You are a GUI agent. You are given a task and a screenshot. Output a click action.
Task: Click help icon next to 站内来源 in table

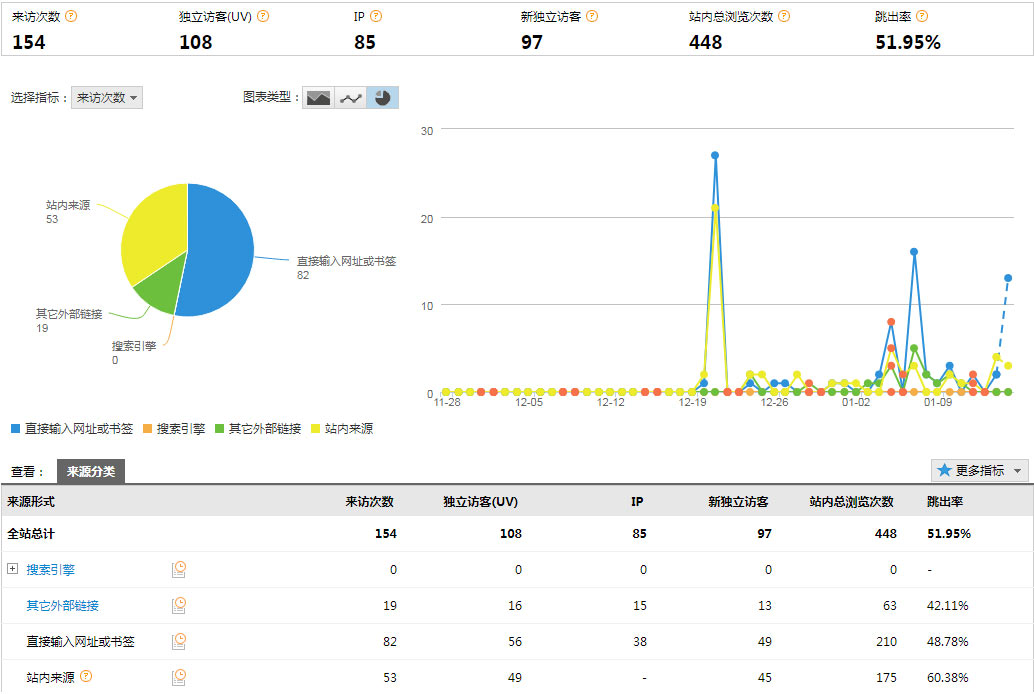tap(86, 677)
